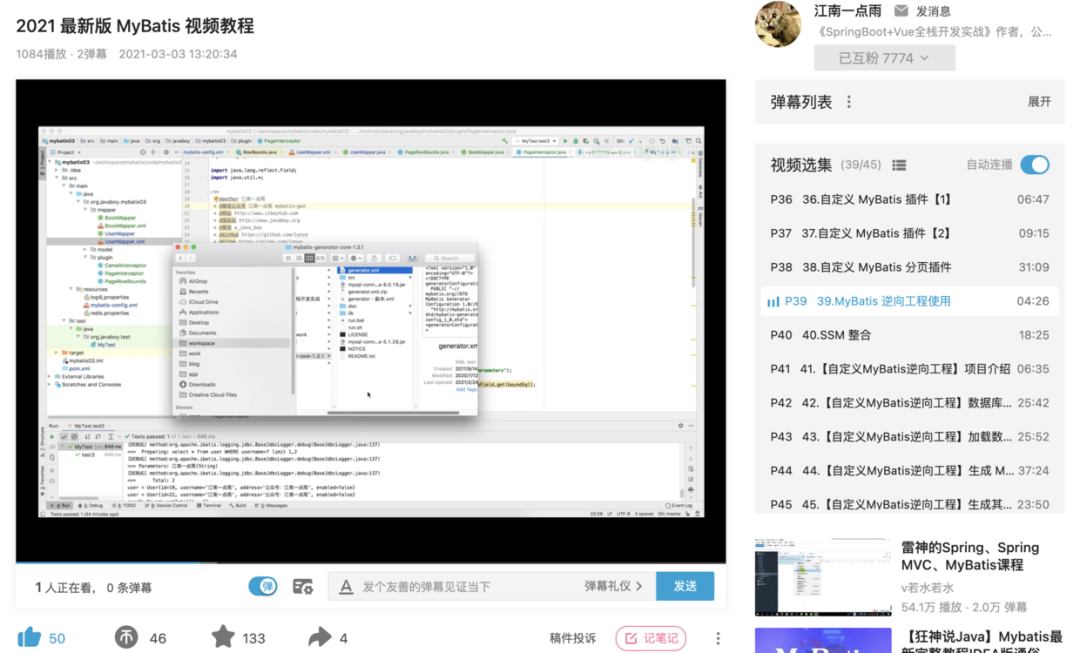Give coins using the coin icon
The width and height of the screenshot is (1080, 653).
pos(126,638)
